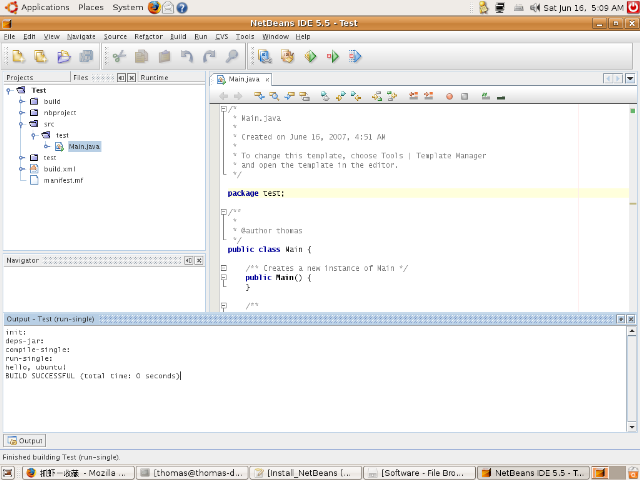Collapse the public Main() constructor fold
The width and height of the screenshot is (640, 480).
tap(224, 277)
